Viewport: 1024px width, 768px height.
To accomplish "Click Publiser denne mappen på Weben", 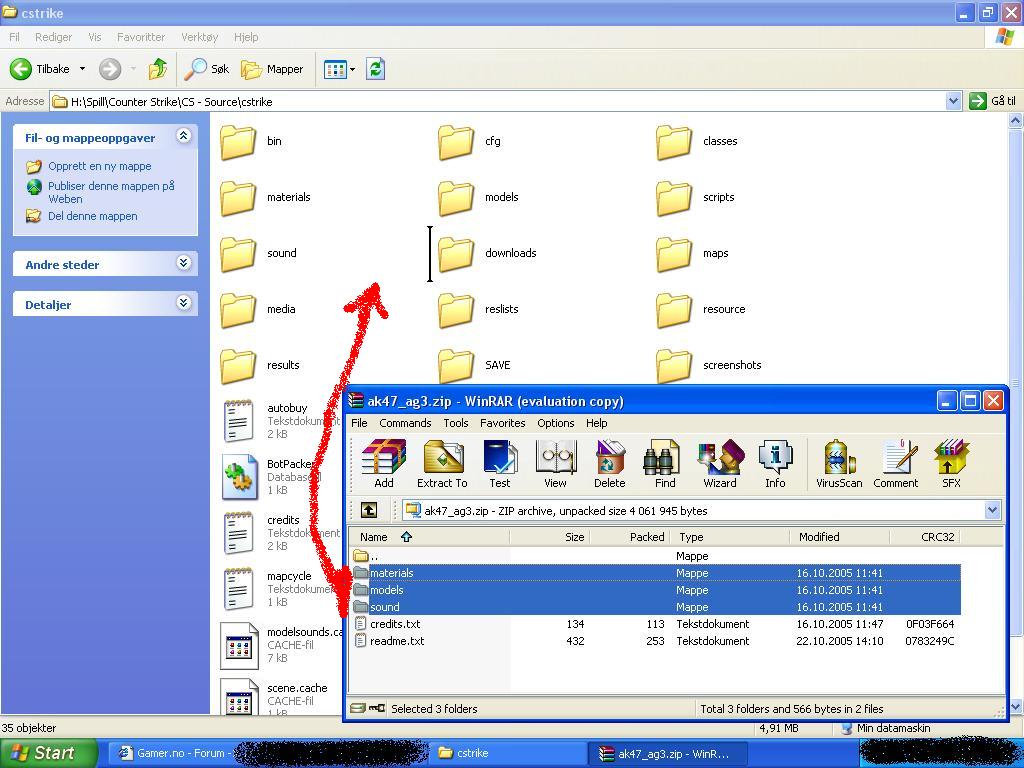I will coord(112,193).
